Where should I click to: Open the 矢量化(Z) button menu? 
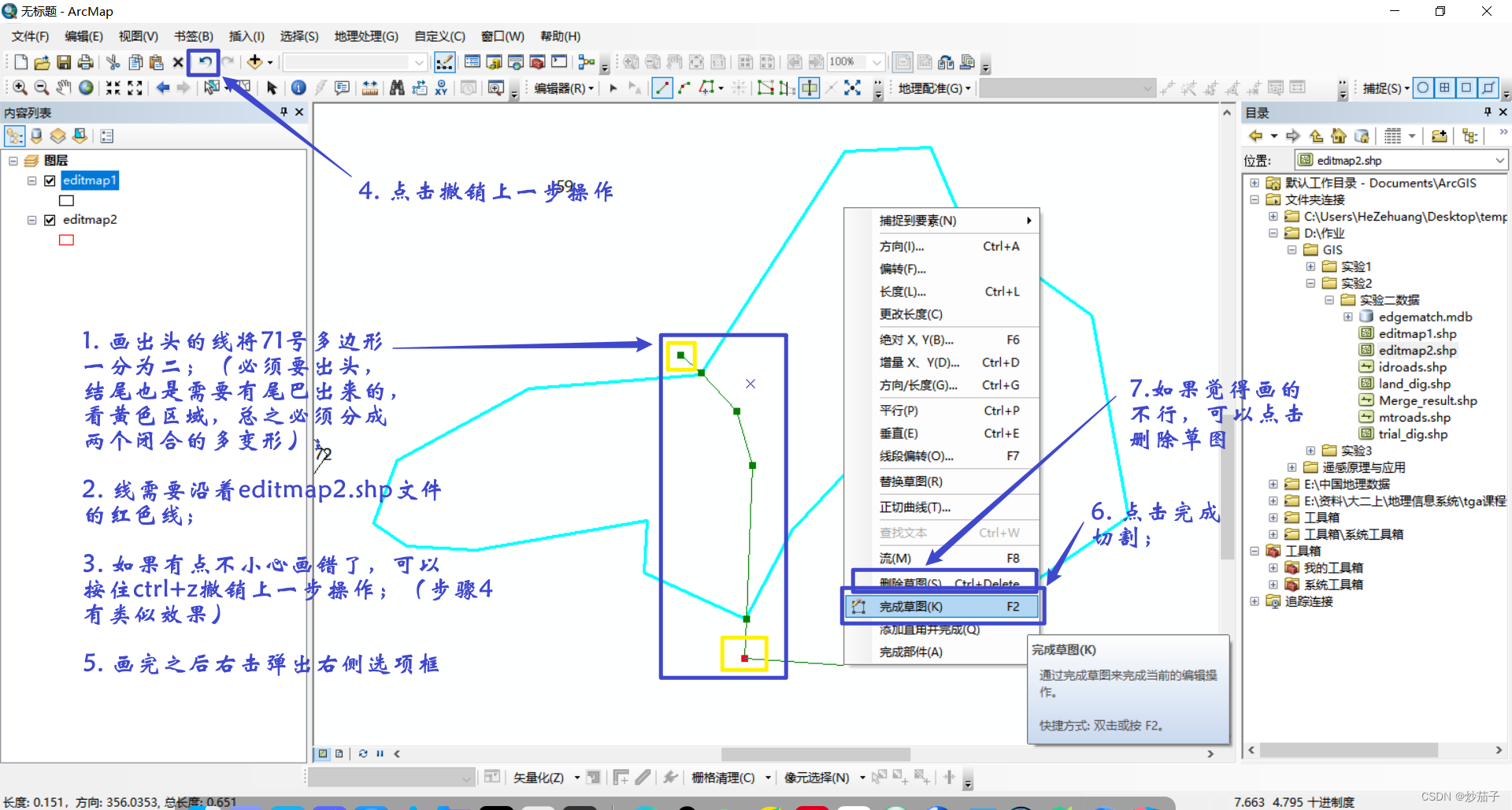click(547, 778)
